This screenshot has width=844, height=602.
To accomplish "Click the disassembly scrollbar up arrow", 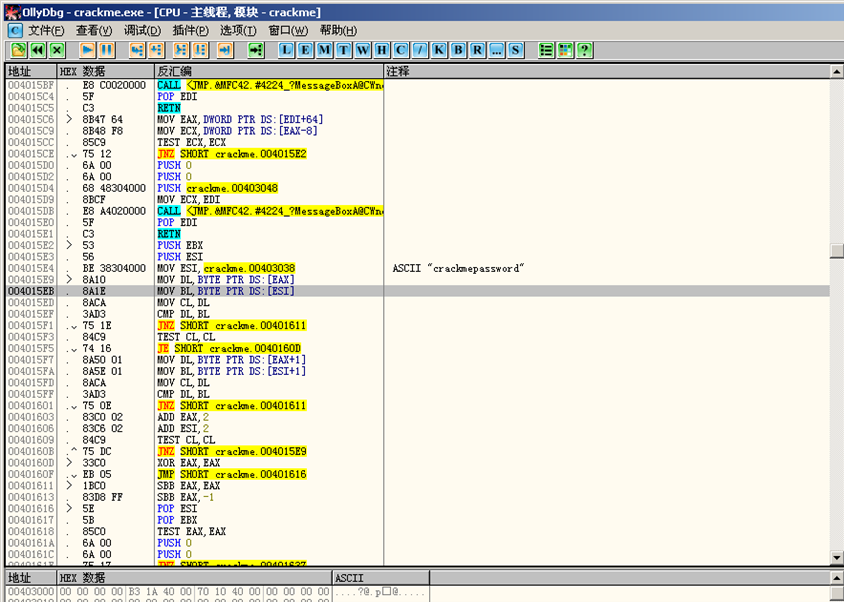I will (836, 71).
